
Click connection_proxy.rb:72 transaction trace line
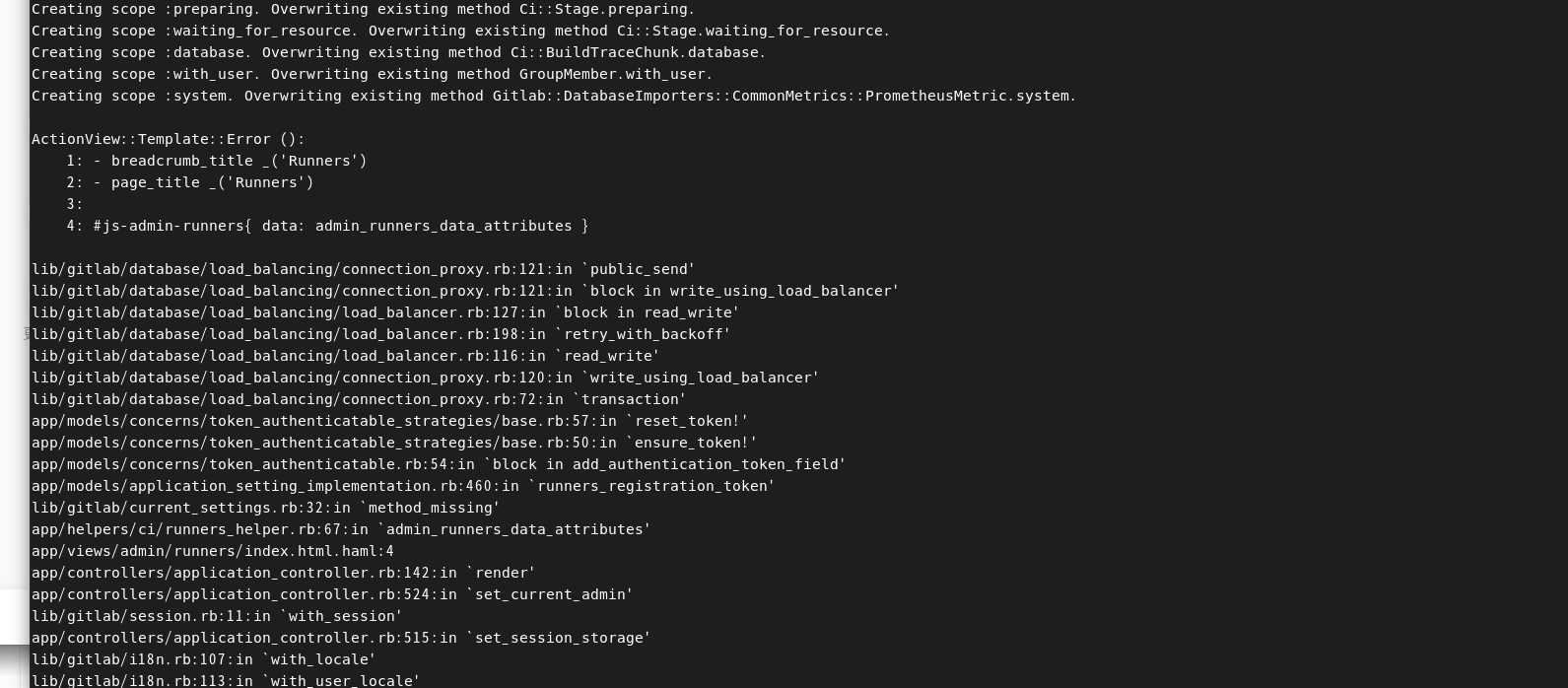coord(359,399)
